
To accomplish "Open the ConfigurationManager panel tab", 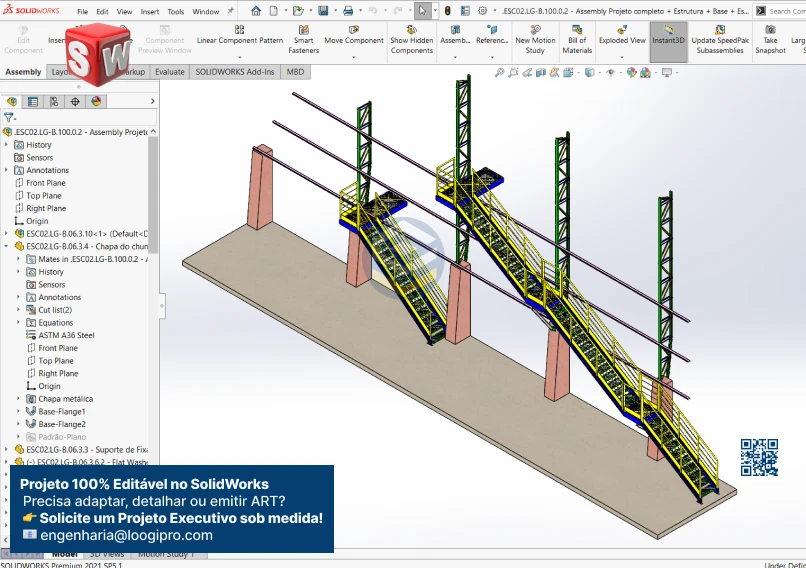I will click(x=54, y=101).
